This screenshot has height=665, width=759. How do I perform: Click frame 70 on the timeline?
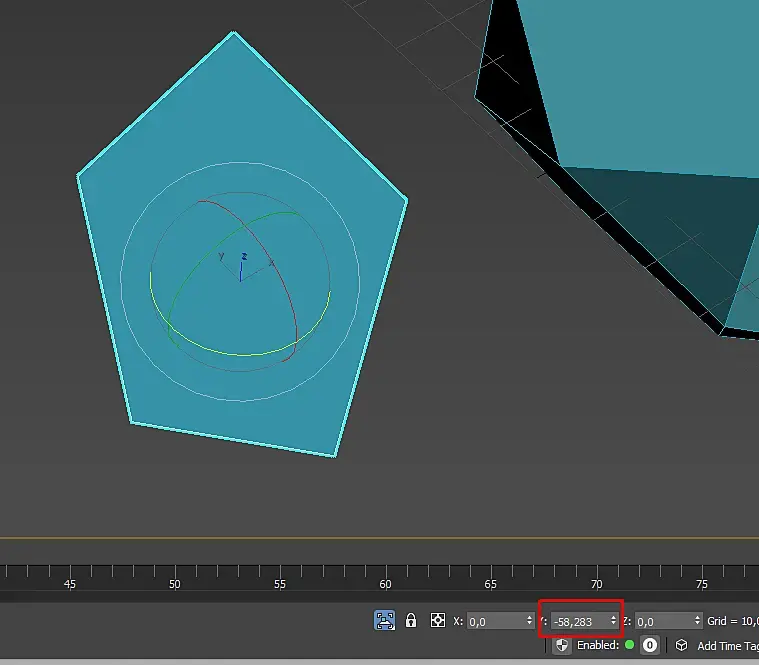tap(597, 575)
